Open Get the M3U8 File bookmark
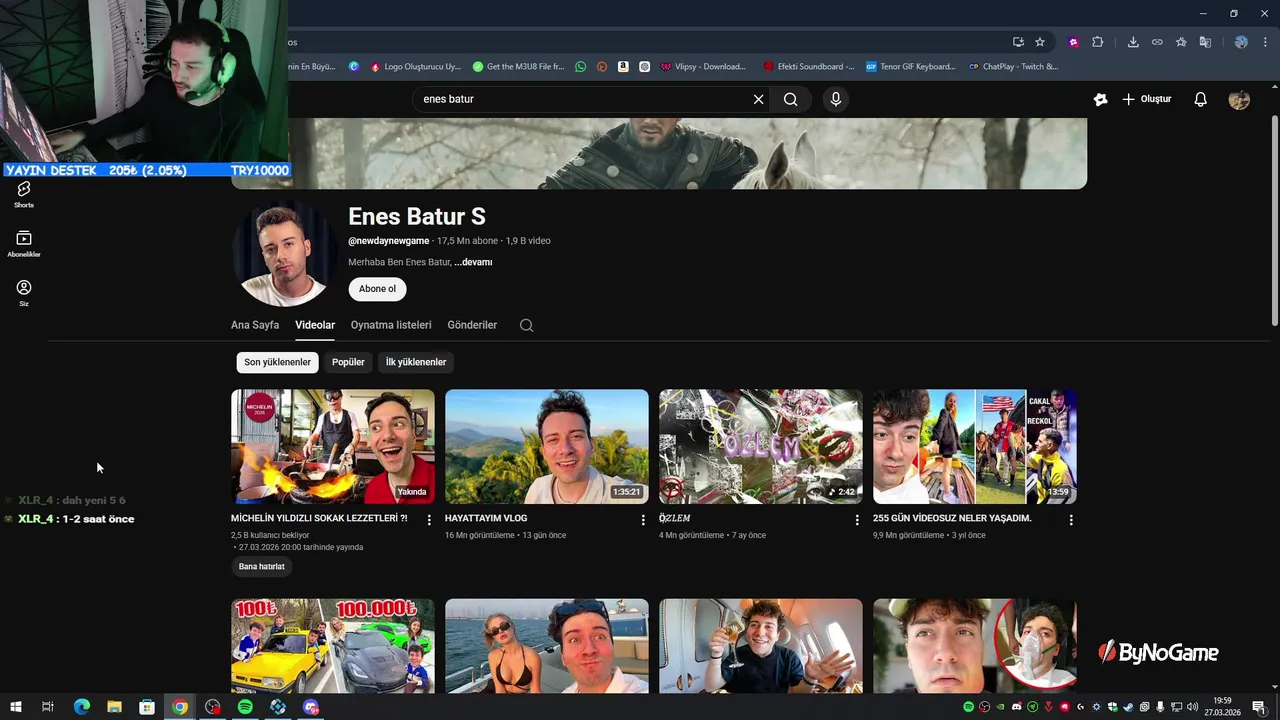 pyautogui.click(x=519, y=67)
